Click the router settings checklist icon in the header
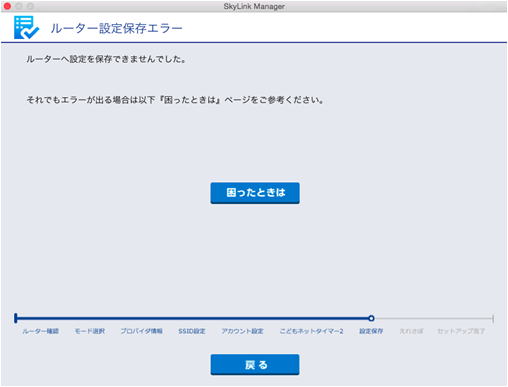The height and width of the screenshot is (387, 508). click(26, 28)
